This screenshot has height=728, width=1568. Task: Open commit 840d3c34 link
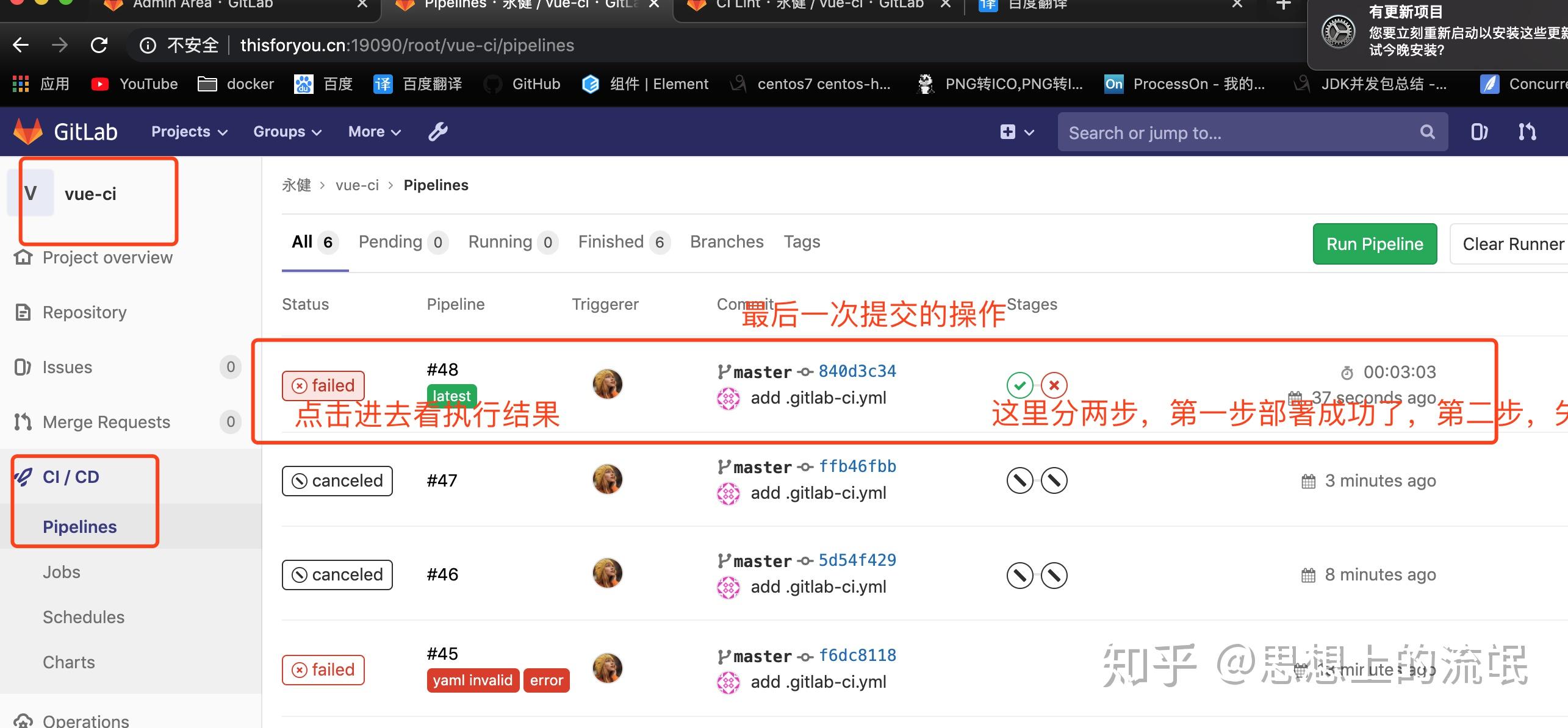(x=857, y=371)
